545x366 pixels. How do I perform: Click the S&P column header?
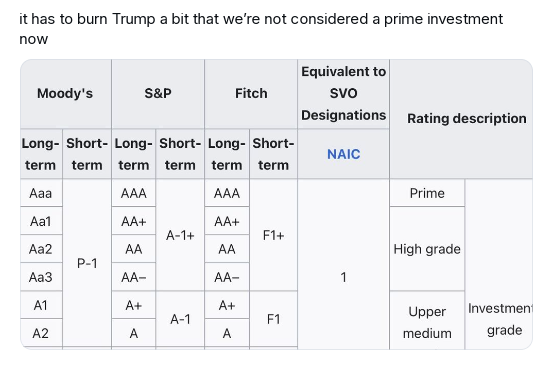tap(158, 93)
